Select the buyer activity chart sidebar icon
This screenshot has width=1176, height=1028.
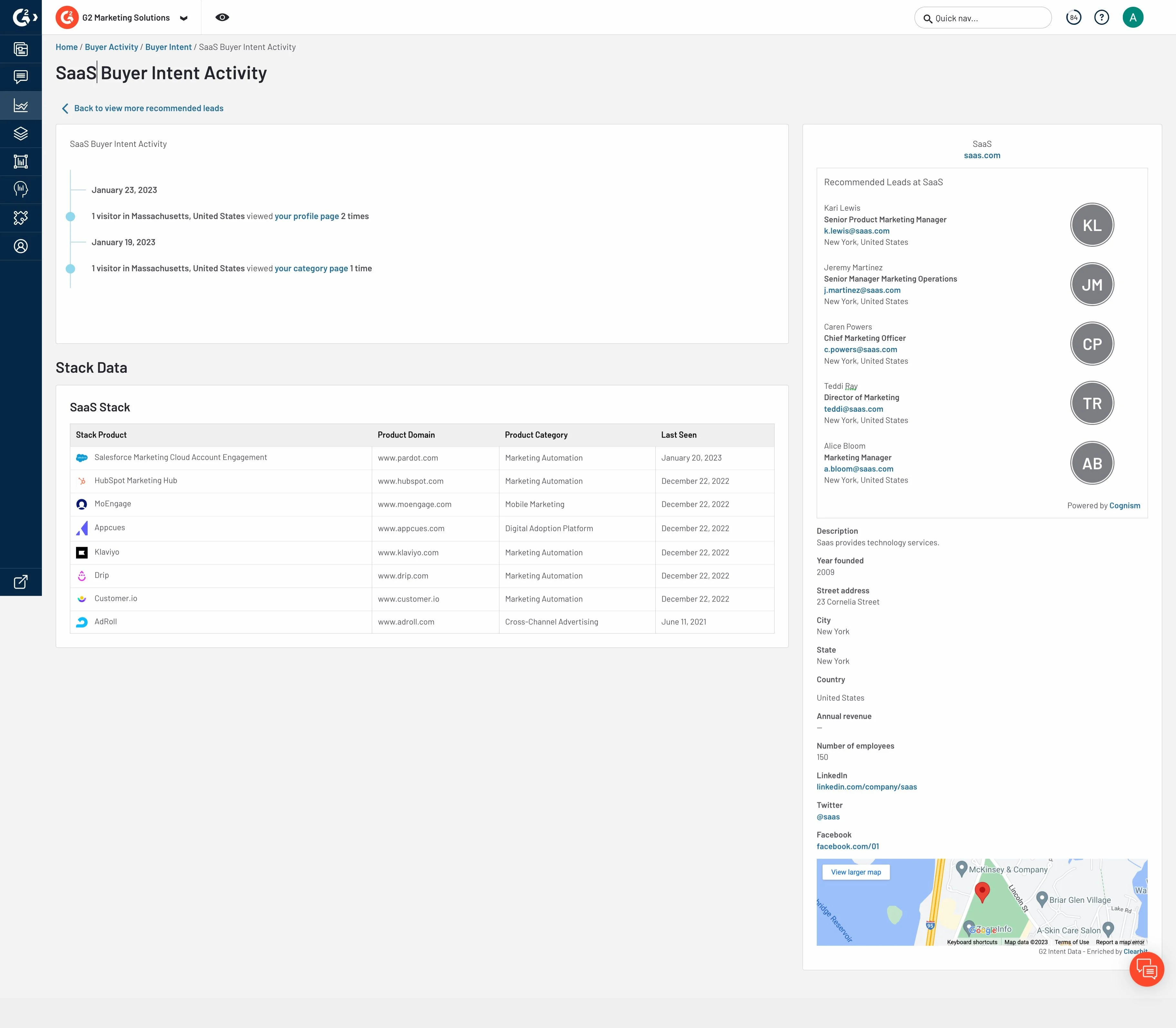[x=21, y=106]
